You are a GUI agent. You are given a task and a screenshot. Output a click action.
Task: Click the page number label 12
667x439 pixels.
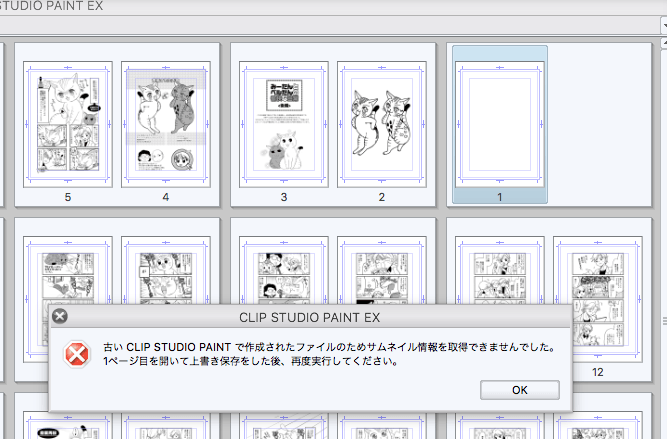[x=598, y=372]
